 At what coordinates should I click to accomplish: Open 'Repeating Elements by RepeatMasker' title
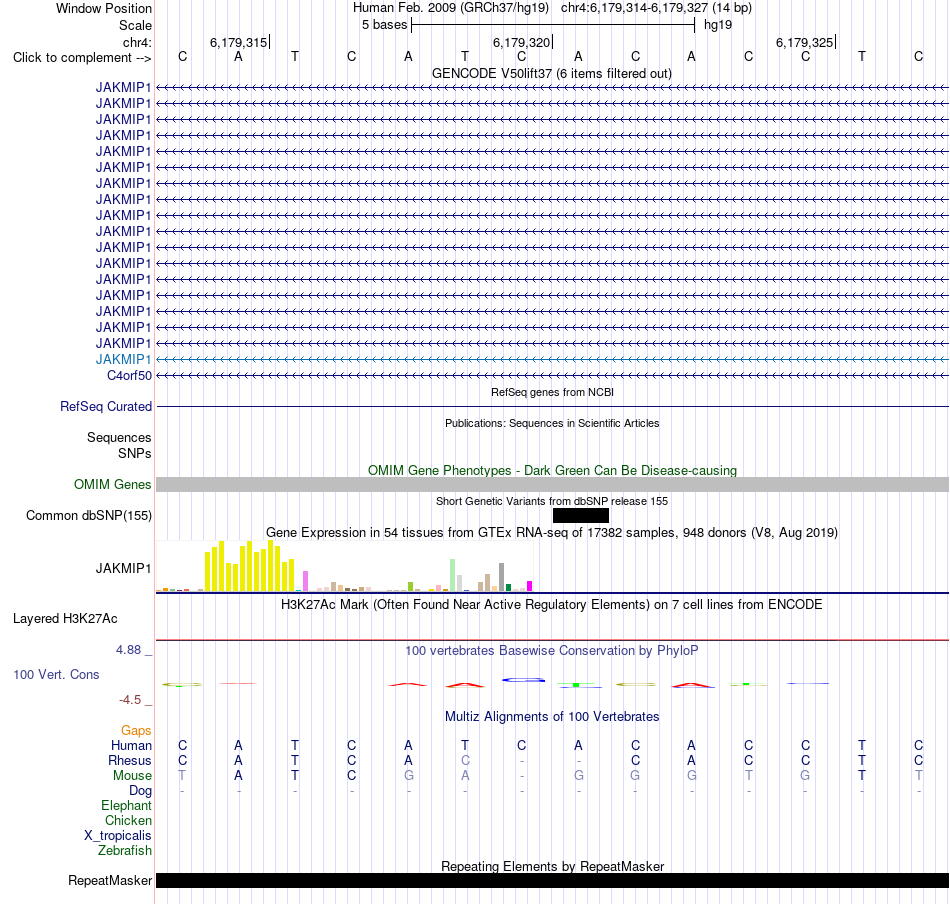click(x=552, y=866)
